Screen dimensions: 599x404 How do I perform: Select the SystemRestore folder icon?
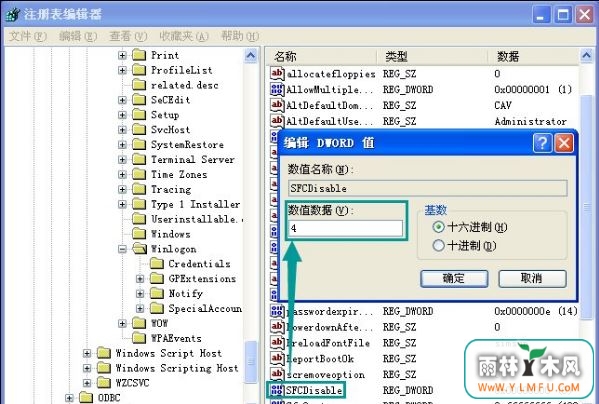pyautogui.click(x=139, y=144)
